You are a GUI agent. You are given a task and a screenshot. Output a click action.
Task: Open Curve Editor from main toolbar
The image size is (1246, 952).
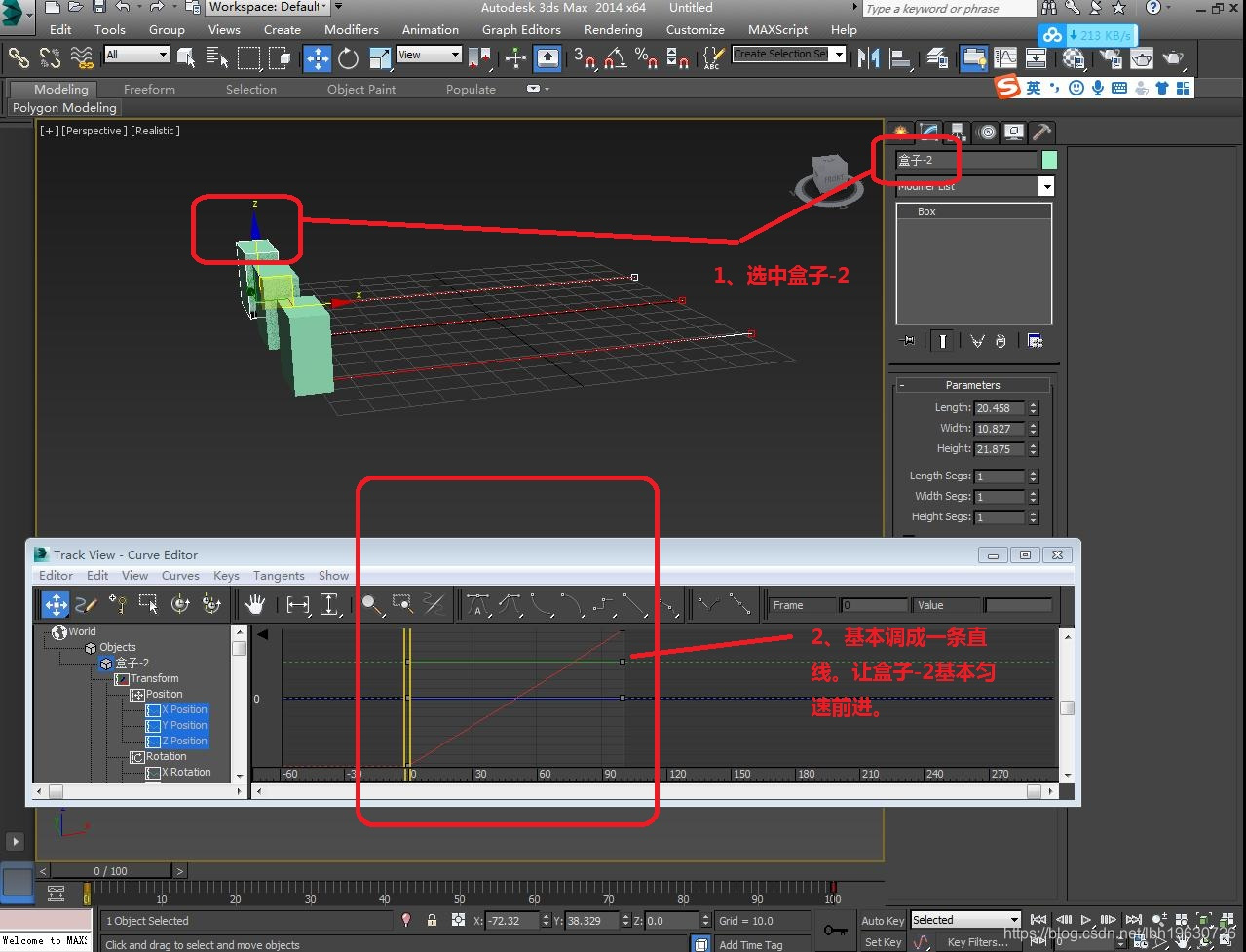pos(1005,58)
